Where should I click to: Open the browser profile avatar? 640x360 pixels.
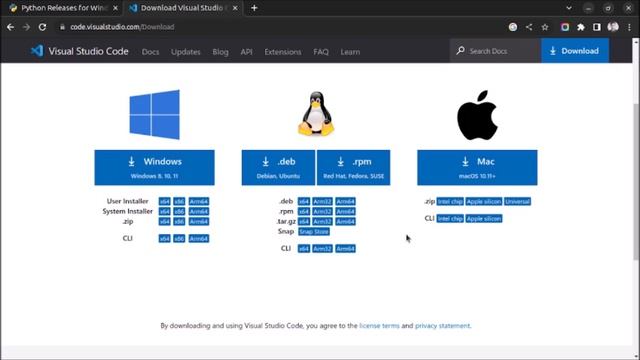click(613, 27)
